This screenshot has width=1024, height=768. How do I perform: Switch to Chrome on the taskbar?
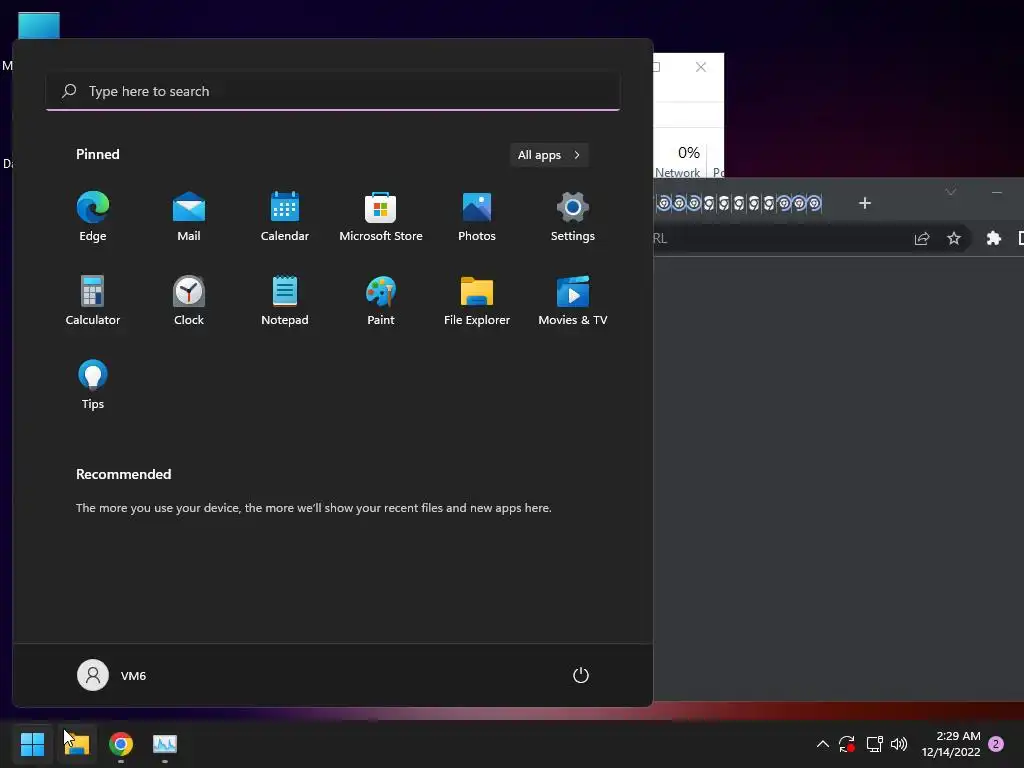pyautogui.click(x=121, y=744)
